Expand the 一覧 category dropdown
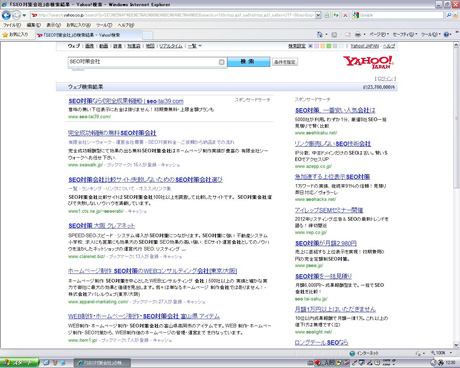The width and height of the screenshot is (460, 368). (194, 46)
